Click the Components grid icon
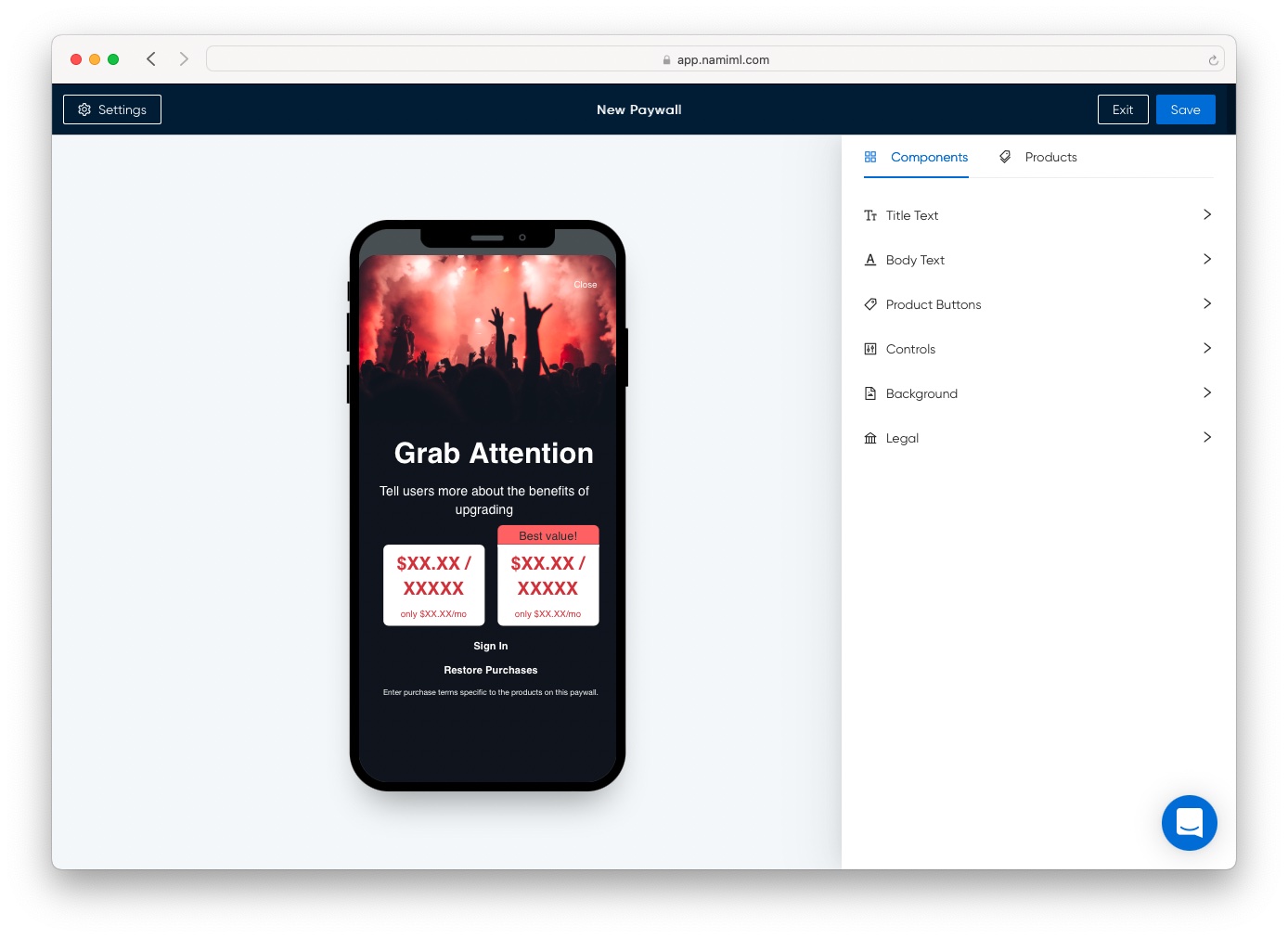This screenshot has width=1288, height=938. point(870,157)
